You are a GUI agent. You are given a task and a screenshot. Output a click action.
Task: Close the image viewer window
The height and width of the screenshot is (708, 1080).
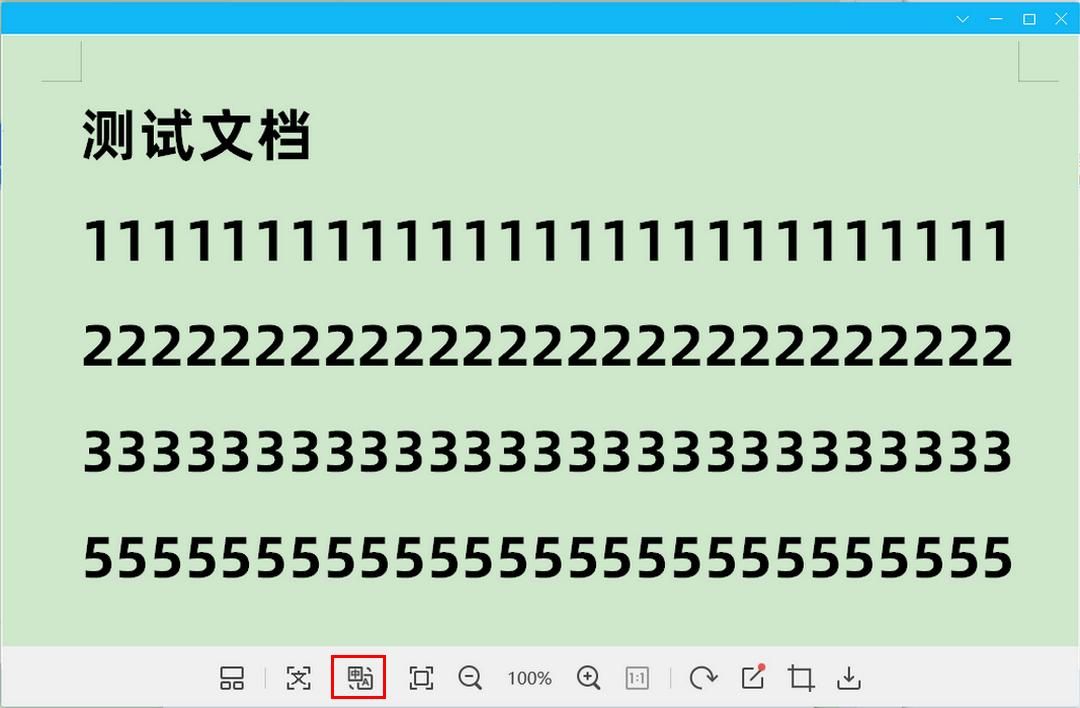pyautogui.click(x=1060, y=18)
